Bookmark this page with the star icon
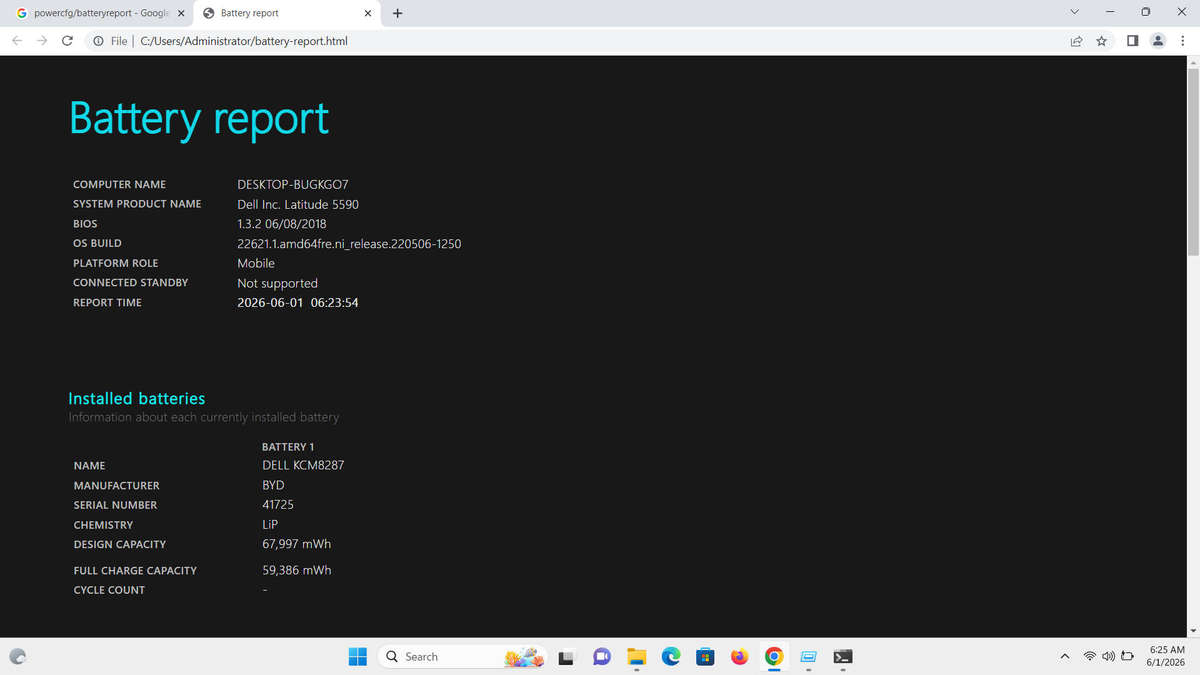The image size is (1200, 675). (1101, 41)
